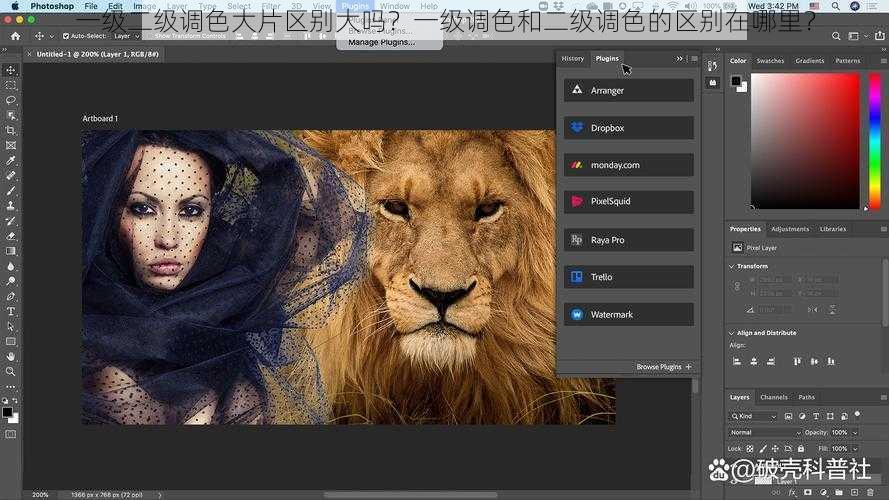Click the create new layer icon
889x500 pixels.
tap(854, 492)
